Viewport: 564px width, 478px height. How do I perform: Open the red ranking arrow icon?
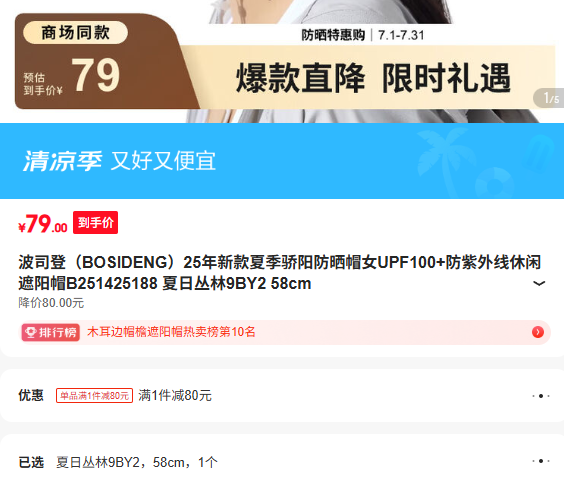pyautogui.click(x=538, y=332)
